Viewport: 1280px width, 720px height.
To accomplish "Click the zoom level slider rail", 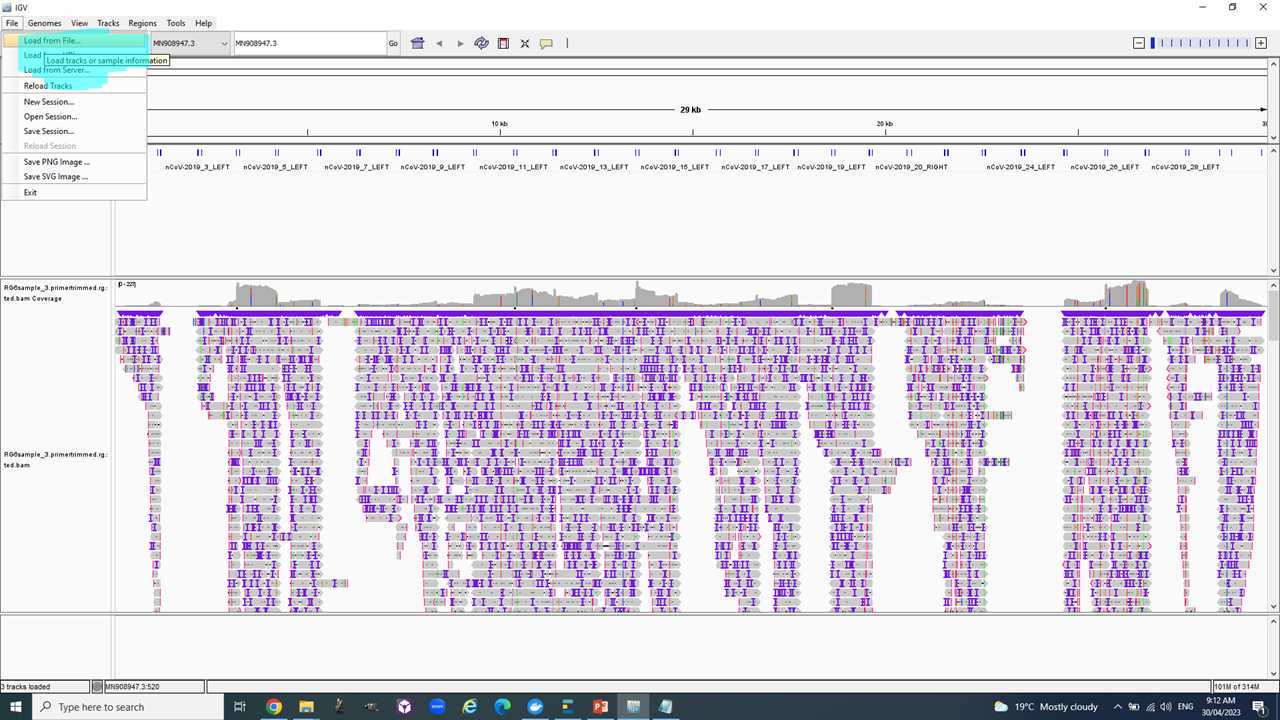I will pos(1200,43).
